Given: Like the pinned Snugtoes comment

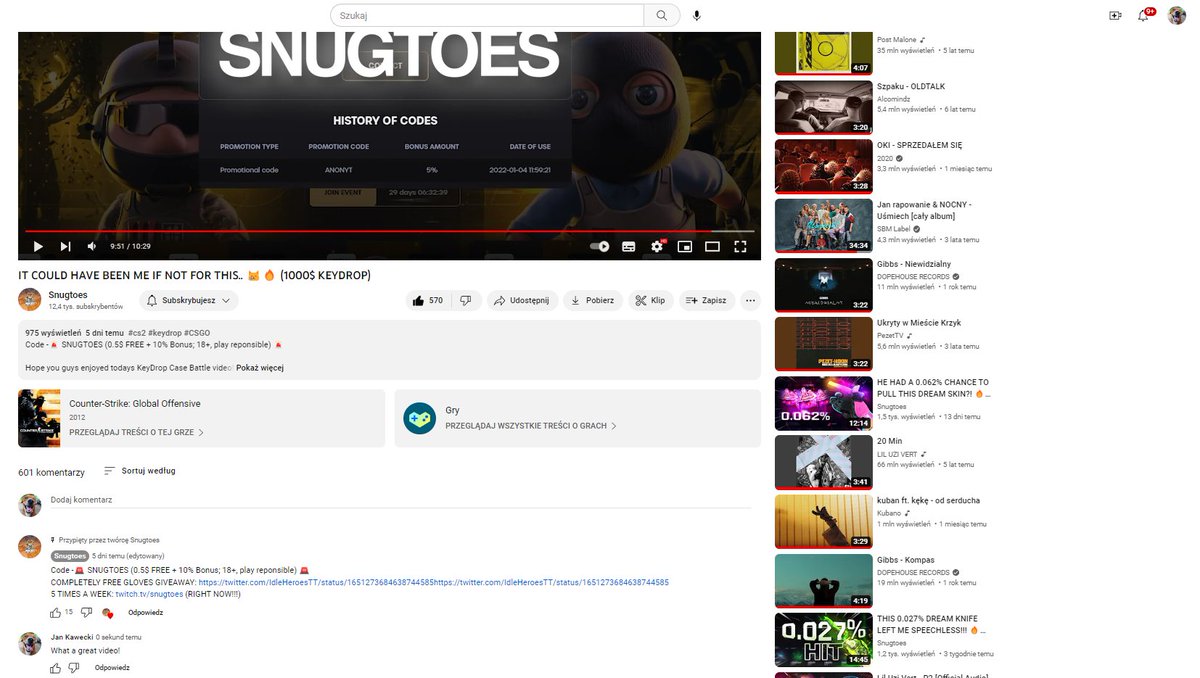Looking at the screenshot, I should pos(56,612).
